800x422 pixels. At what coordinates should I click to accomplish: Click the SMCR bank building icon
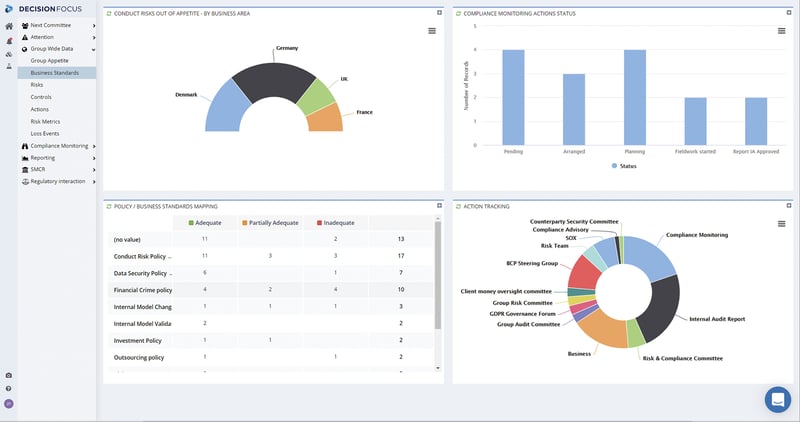click(x=25, y=169)
